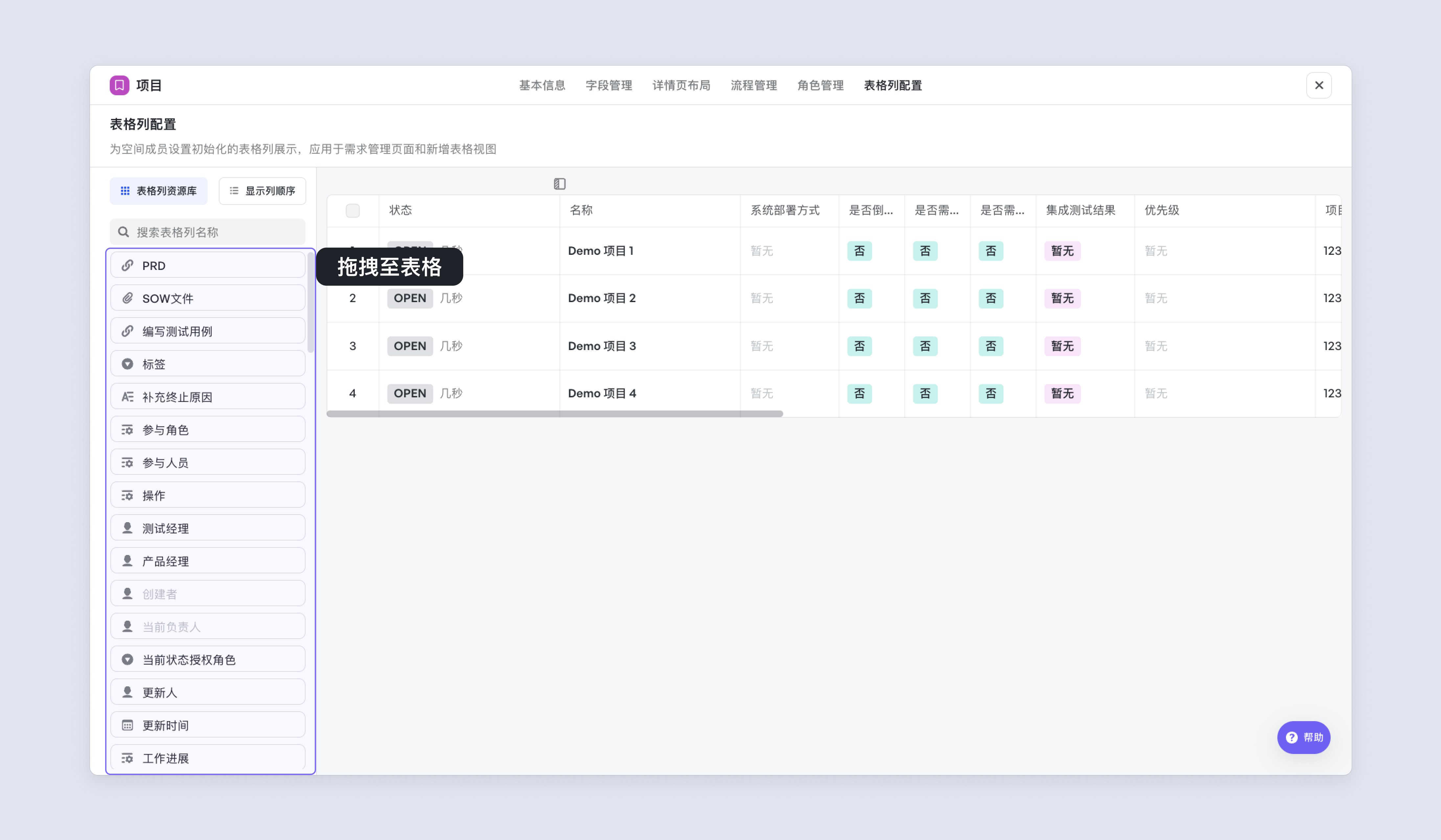Click the table horizontal scrollbar
This screenshot has height=840, width=1441.
555,413
